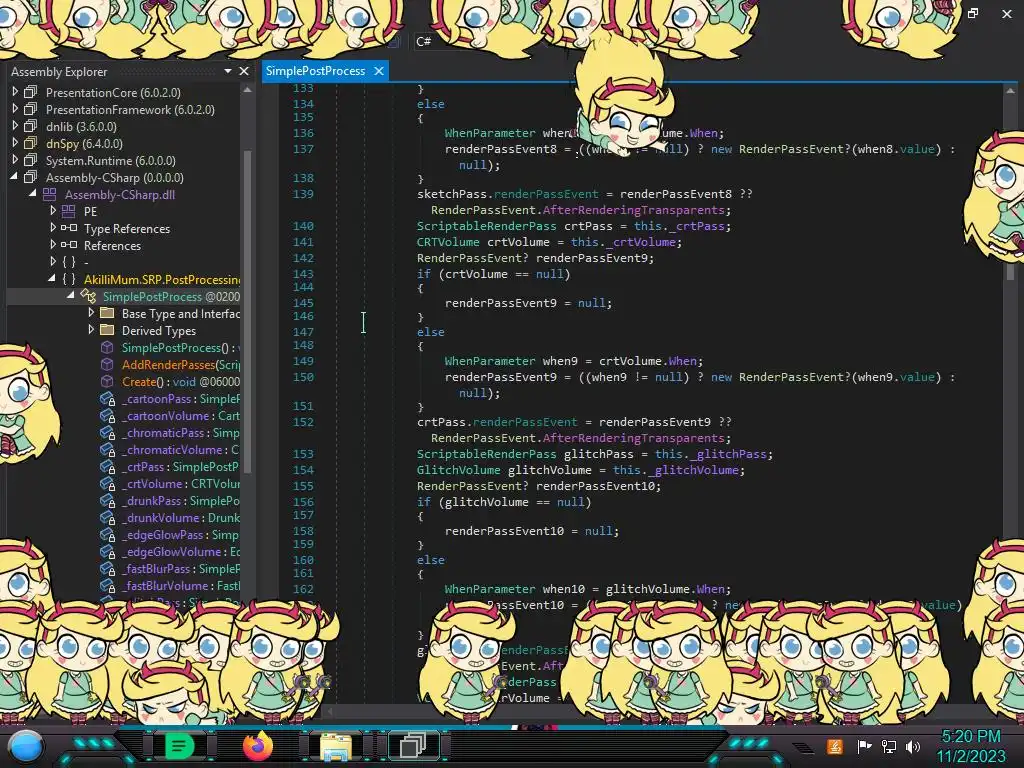Launch Firefox from the taskbar
Screen dimensions: 1024x768
258,746
